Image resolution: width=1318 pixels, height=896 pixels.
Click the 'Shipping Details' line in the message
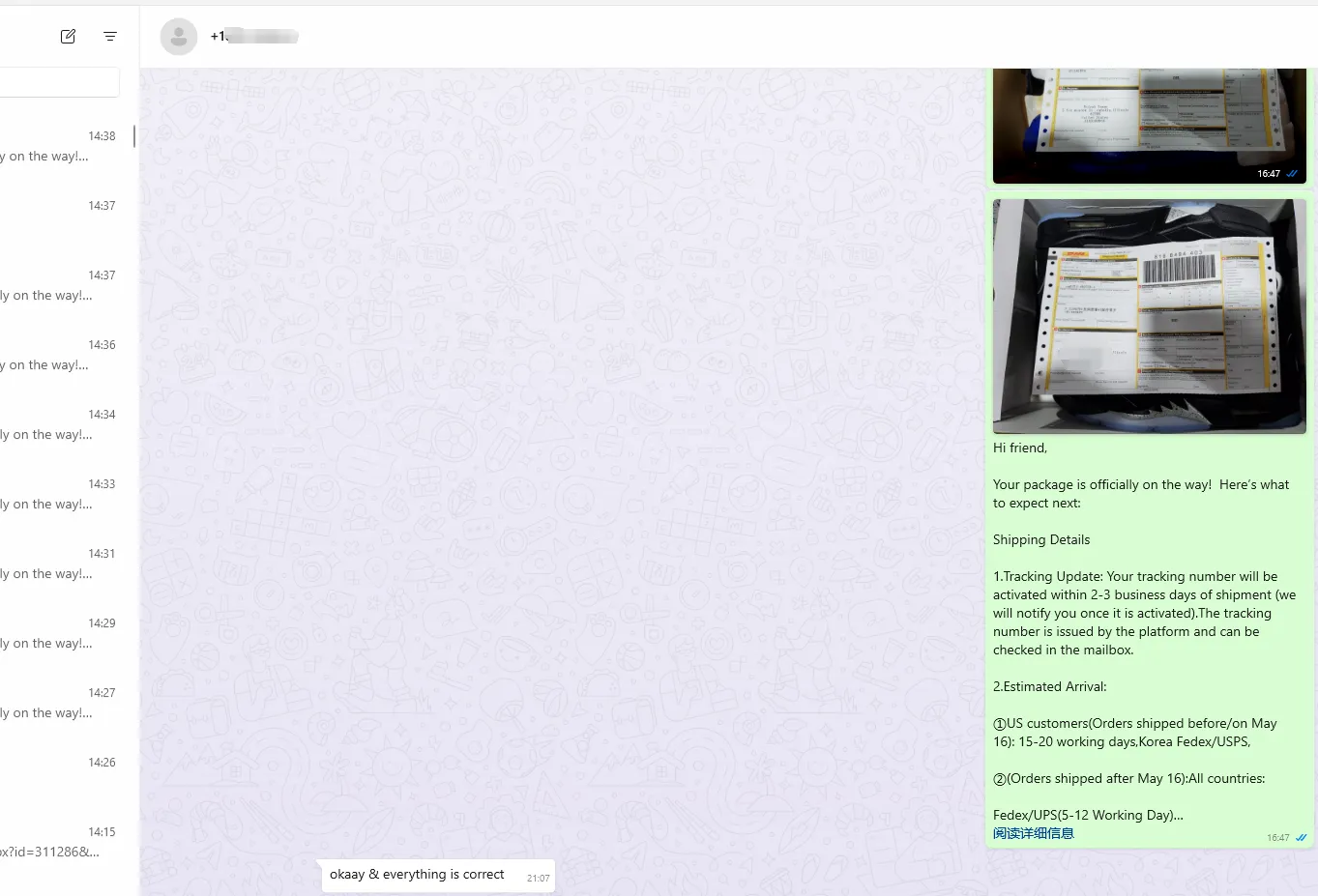pyautogui.click(x=1041, y=539)
